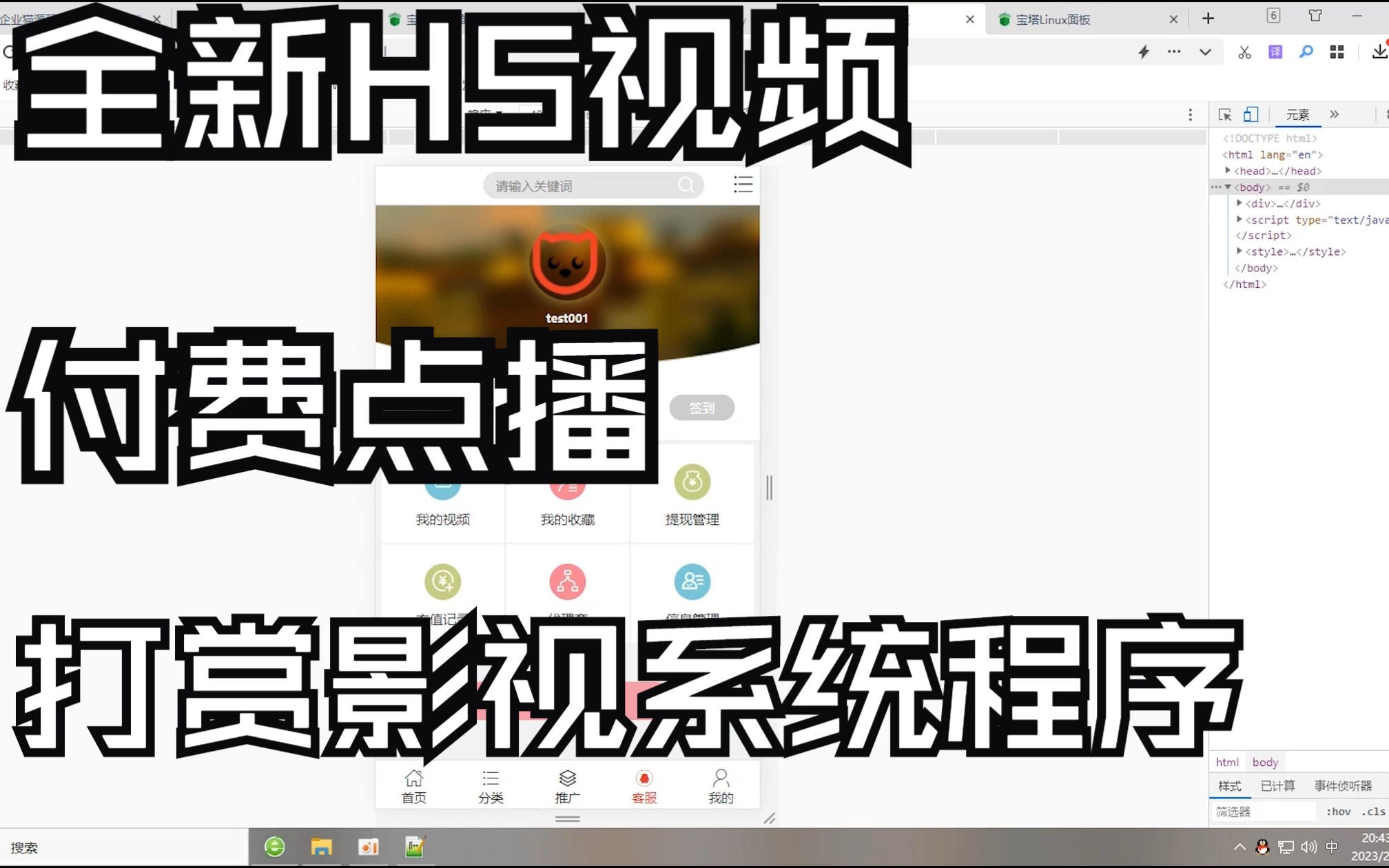This screenshot has width=1389, height=868.
Task: Click the taskbar 搜索 search box
Action: pyautogui.click(x=124, y=847)
